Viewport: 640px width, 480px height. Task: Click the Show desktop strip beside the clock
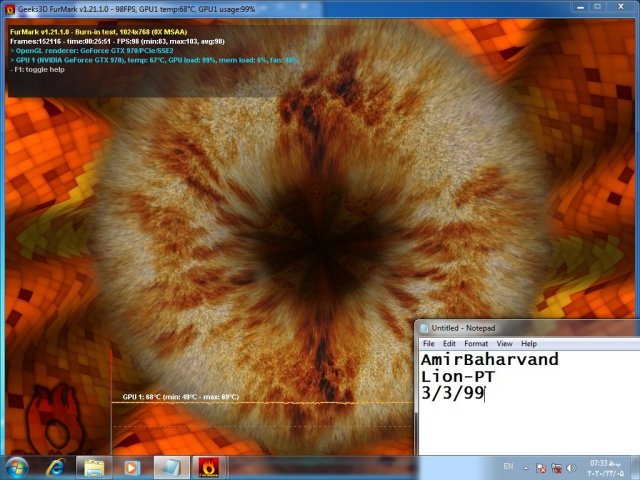pyautogui.click(x=636, y=468)
